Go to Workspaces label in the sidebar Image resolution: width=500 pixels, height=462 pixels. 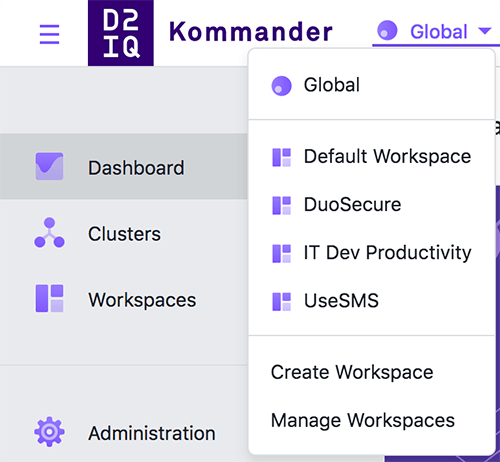142,300
